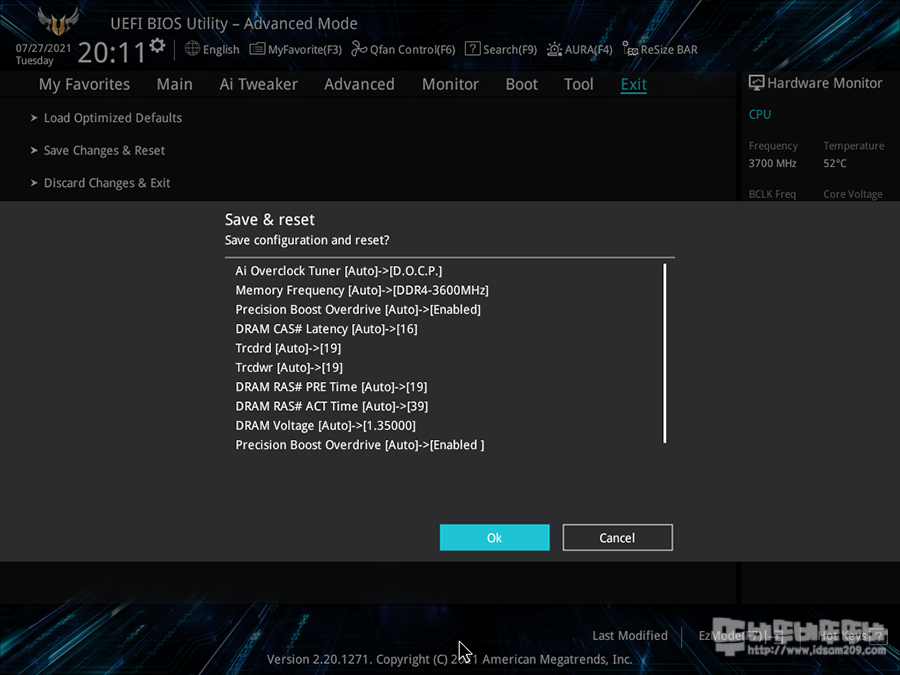
Task: Click DRAM RAS# PRE Time line
Action: pos(331,387)
